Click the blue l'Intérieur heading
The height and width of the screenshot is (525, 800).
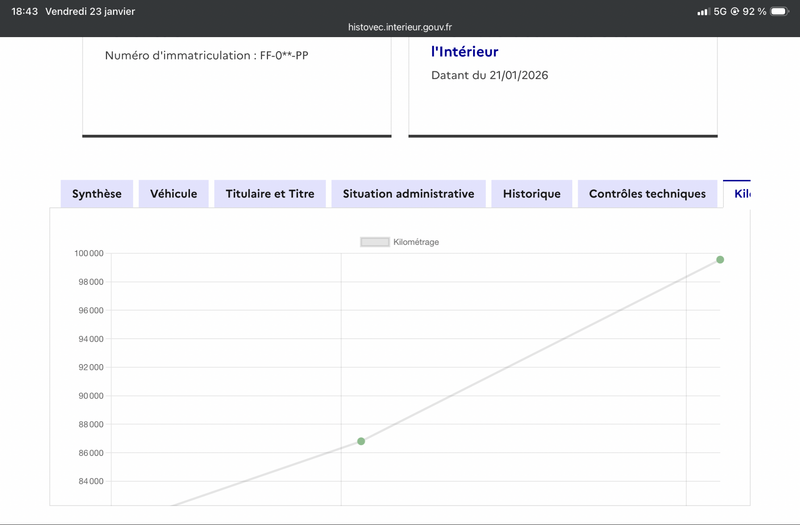point(464,52)
